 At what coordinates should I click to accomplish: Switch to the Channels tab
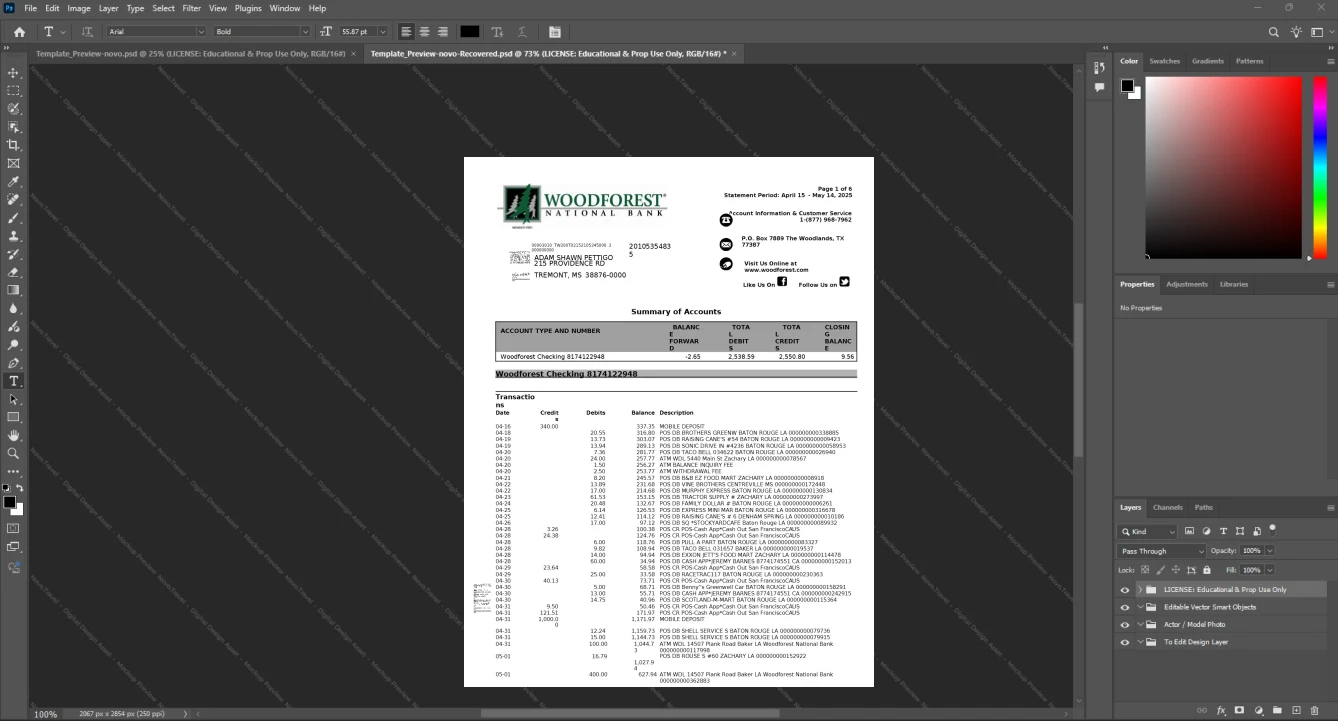click(1167, 507)
